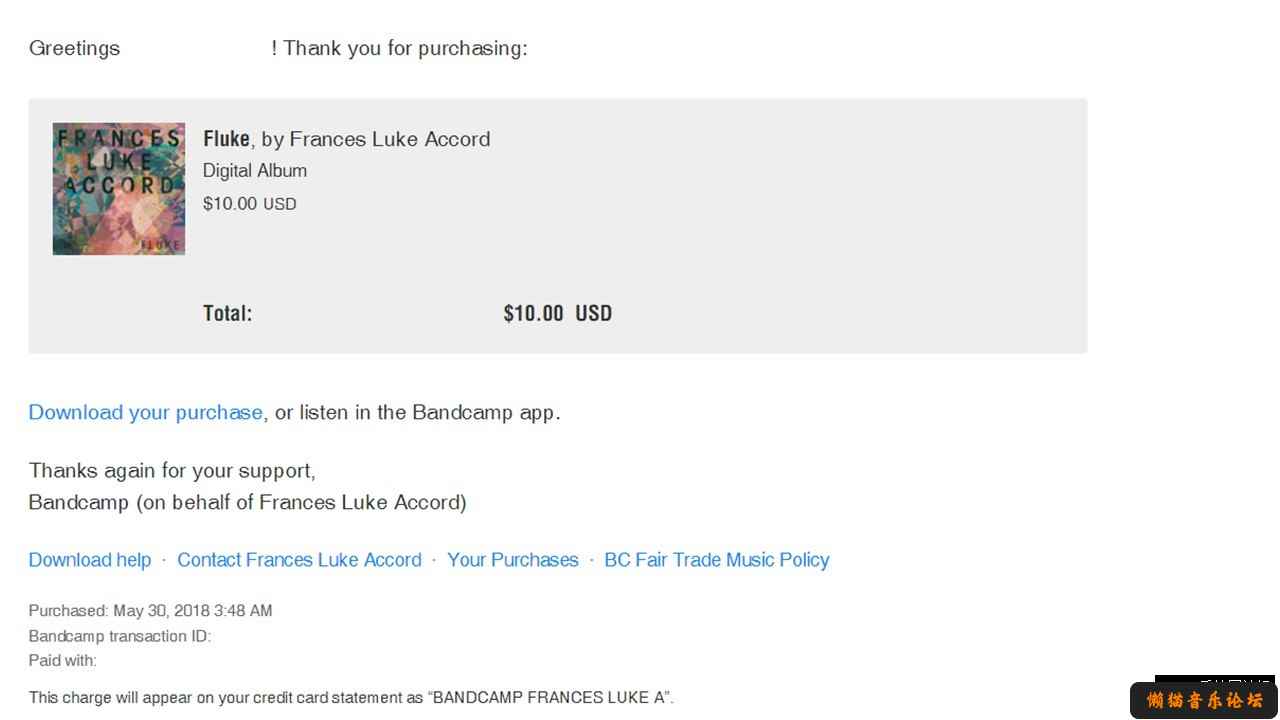The width and height of the screenshot is (1280, 720).
Task: Click the Greetings text
Action: [74, 48]
